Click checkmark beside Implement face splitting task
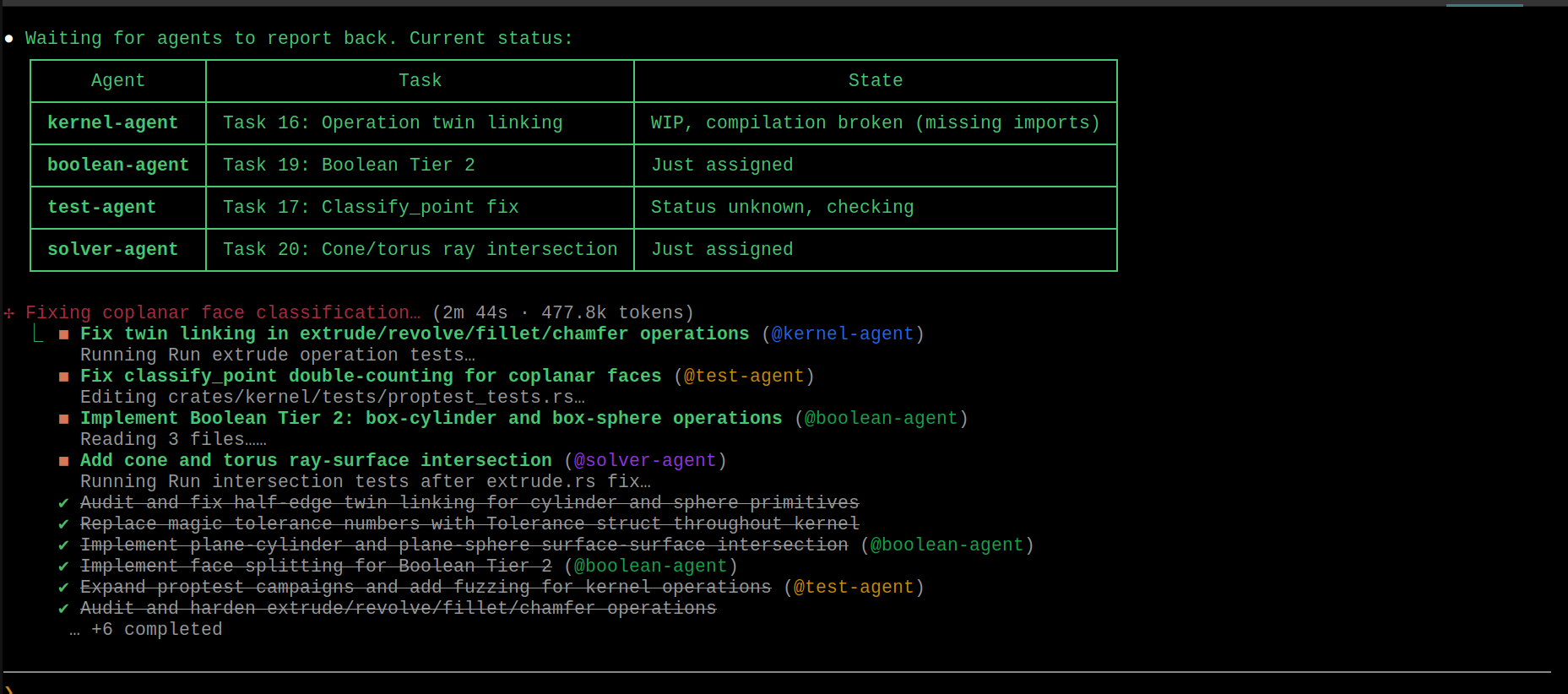 point(64,567)
